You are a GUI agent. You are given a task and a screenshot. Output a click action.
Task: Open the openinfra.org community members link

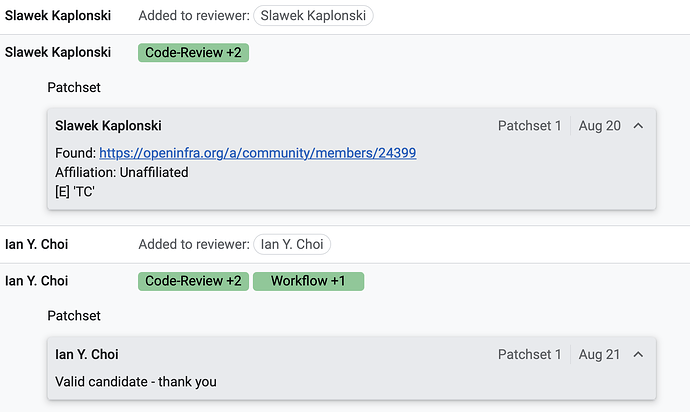pos(257,153)
